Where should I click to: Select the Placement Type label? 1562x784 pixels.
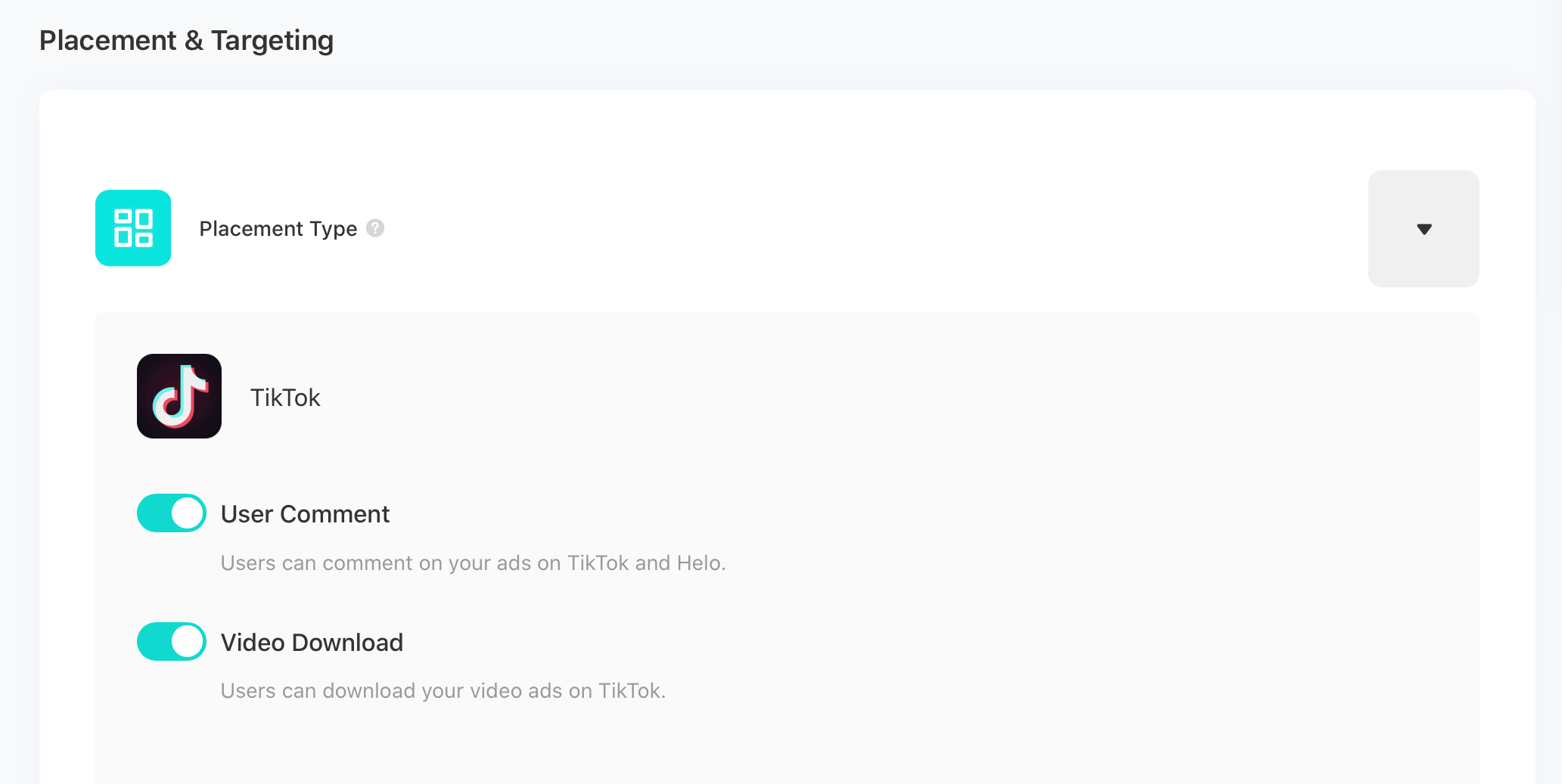(278, 228)
